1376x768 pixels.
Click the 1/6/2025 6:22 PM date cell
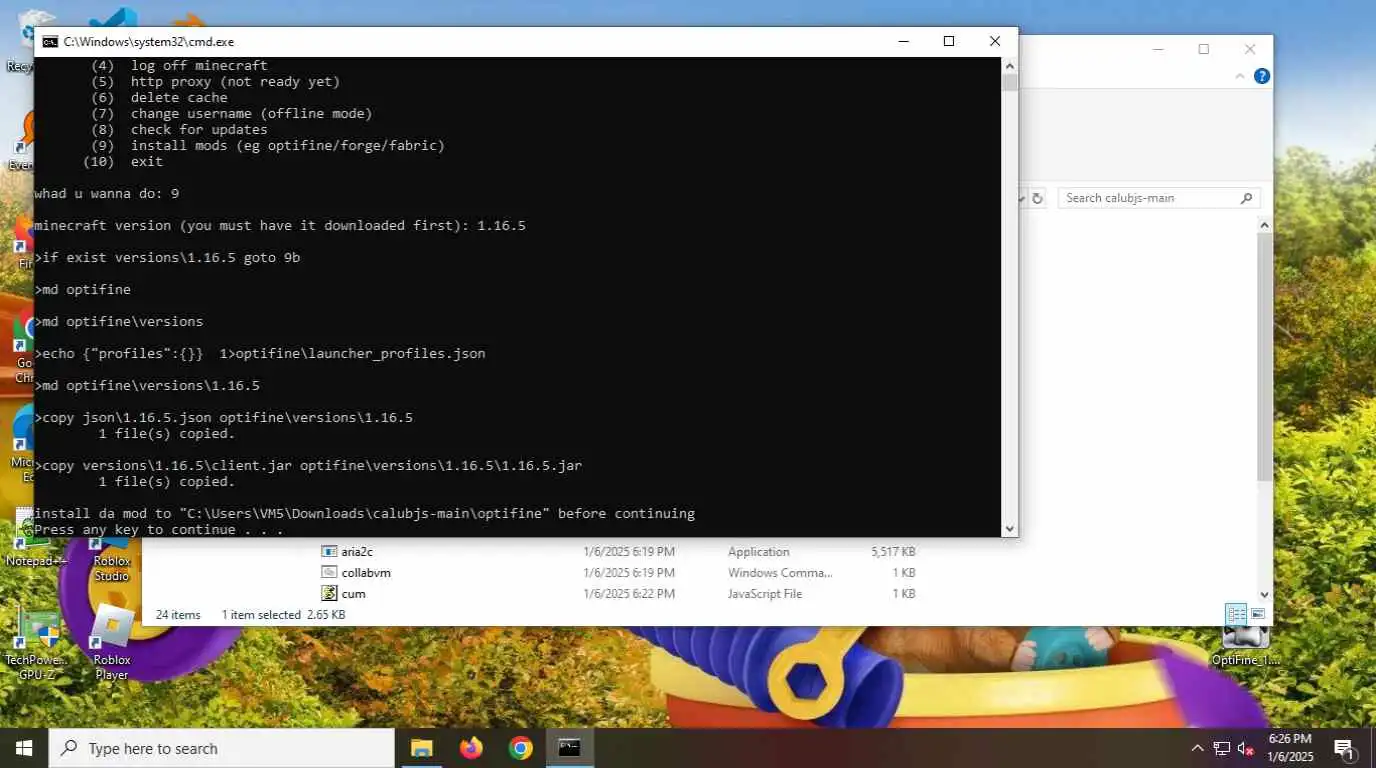click(629, 593)
